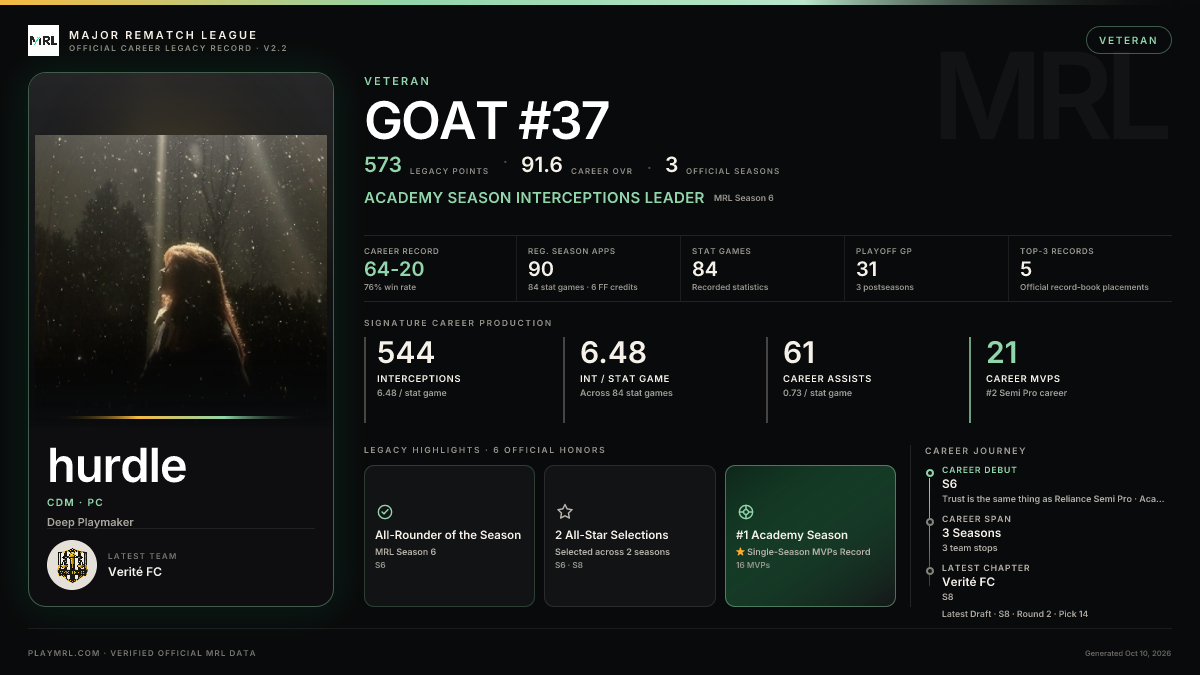
Task: Click the Latest Draft Round 2 Pick 14 line
Action: [1015, 613]
